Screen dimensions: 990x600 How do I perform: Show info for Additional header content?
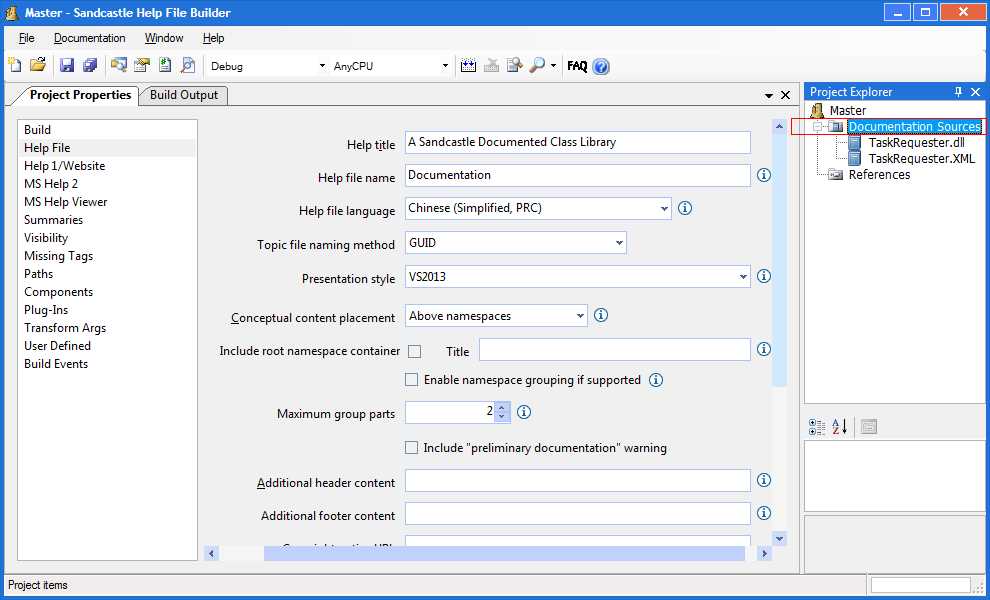point(764,480)
